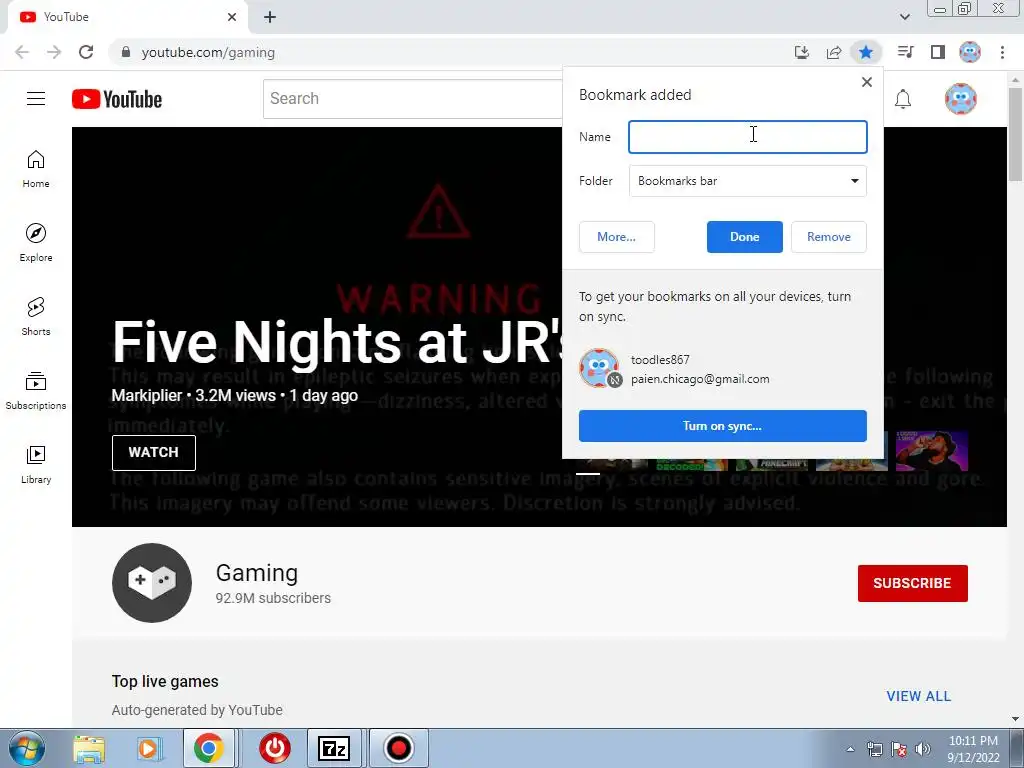Open Windows Media Player taskbar icon
The width and height of the screenshot is (1024, 768).
[x=150, y=749]
